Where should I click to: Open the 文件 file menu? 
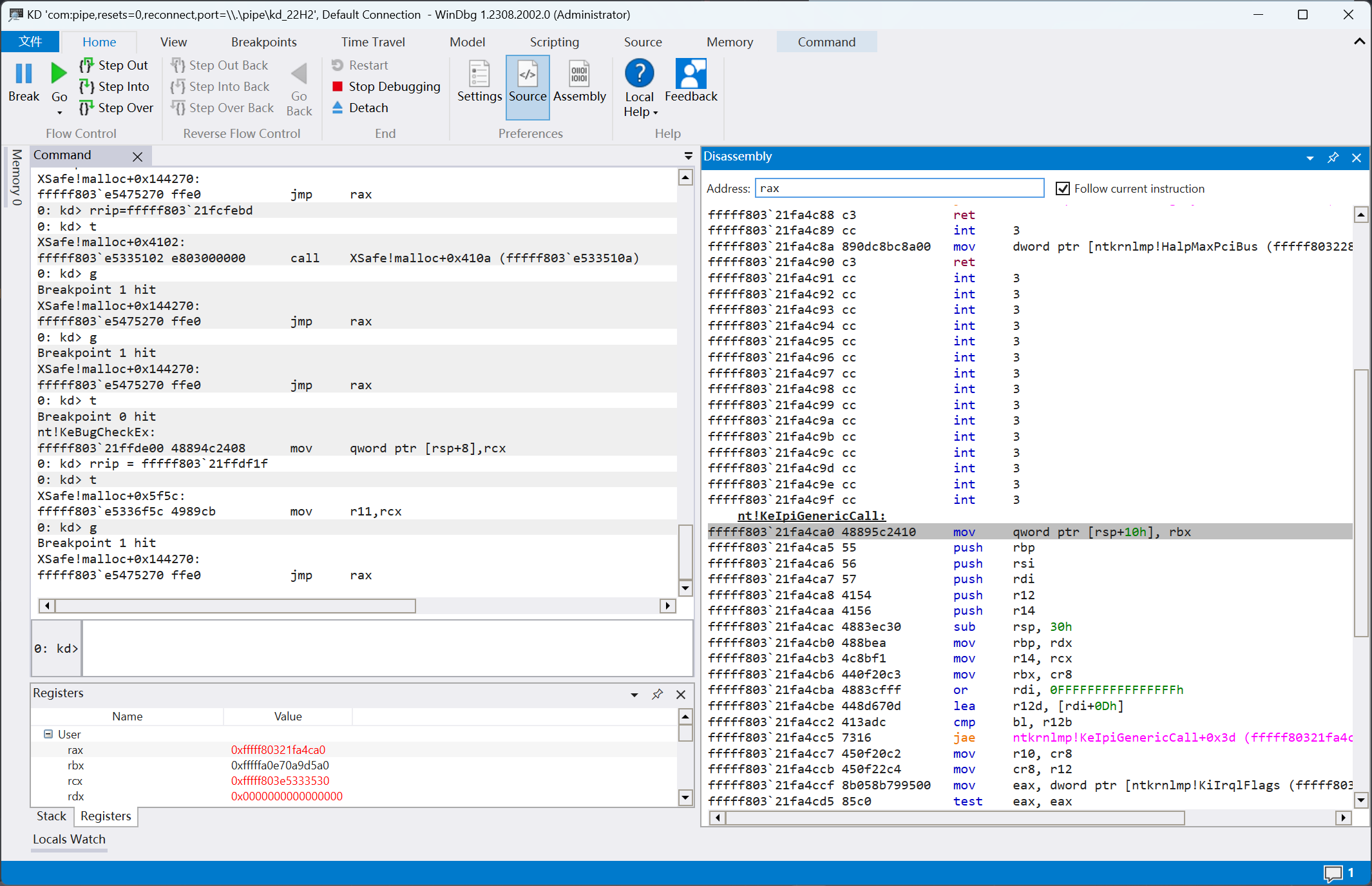click(30, 42)
